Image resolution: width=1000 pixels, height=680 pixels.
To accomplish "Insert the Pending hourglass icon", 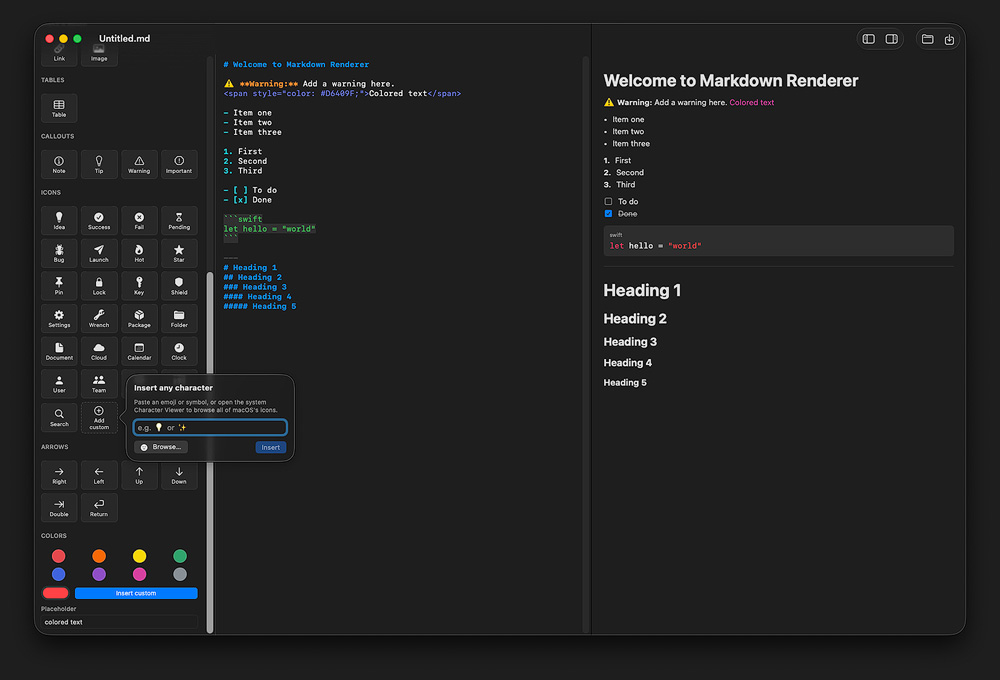I will pos(179,220).
